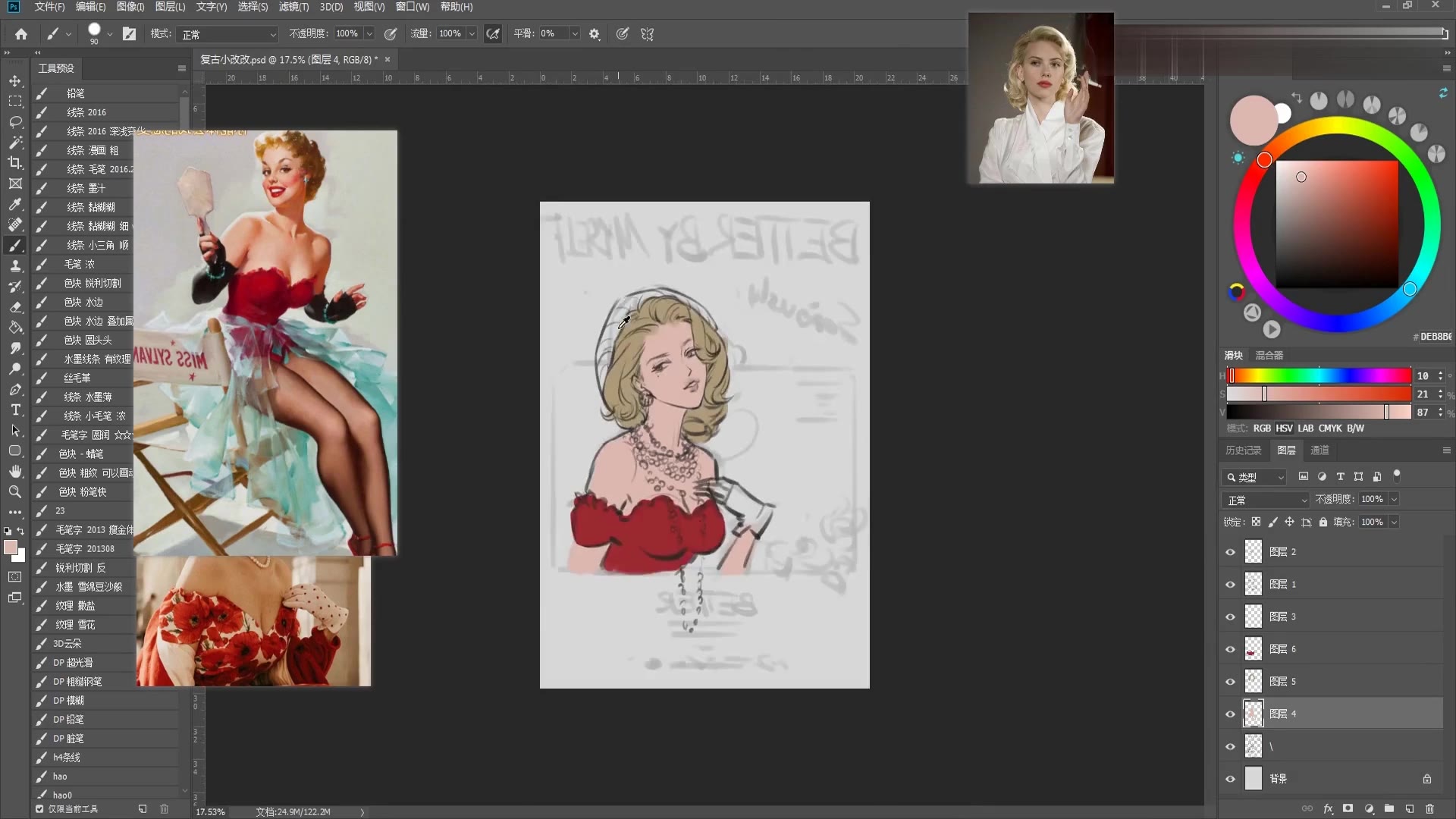
Task: Hide layer 图层 6
Action: tap(1231, 649)
